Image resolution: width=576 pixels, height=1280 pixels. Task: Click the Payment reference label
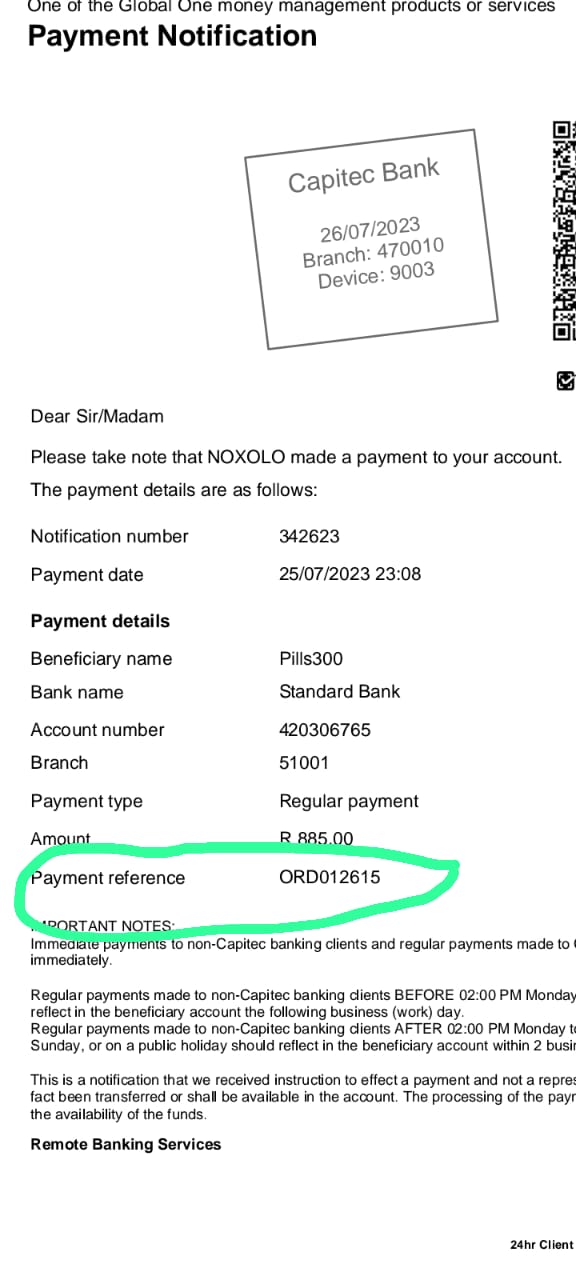pos(108,878)
